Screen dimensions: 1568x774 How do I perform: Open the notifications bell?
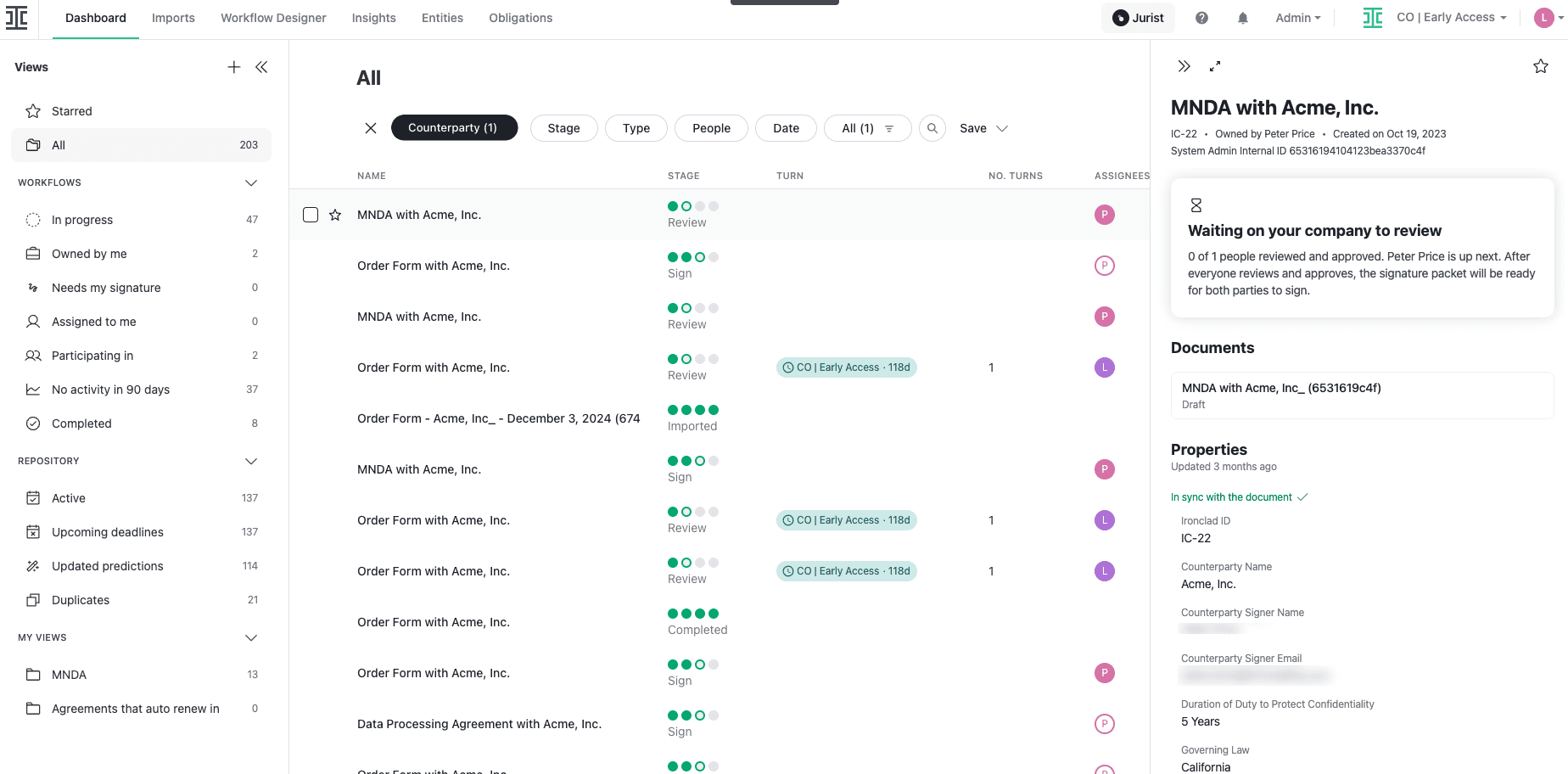pos(1242,17)
